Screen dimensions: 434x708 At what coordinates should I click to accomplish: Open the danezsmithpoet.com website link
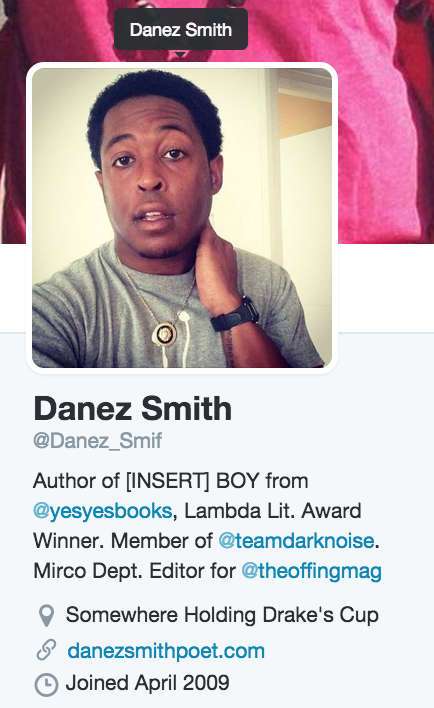coord(166,651)
